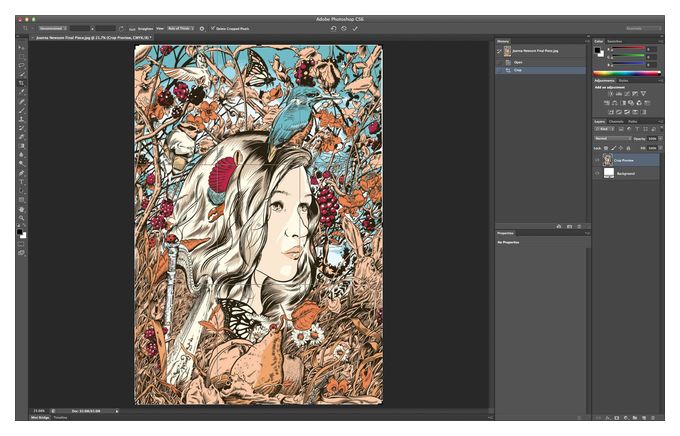Viewport: 680px width, 436px height.
Task: Pick a color from the spectrum ramp
Action: click(x=627, y=73)
